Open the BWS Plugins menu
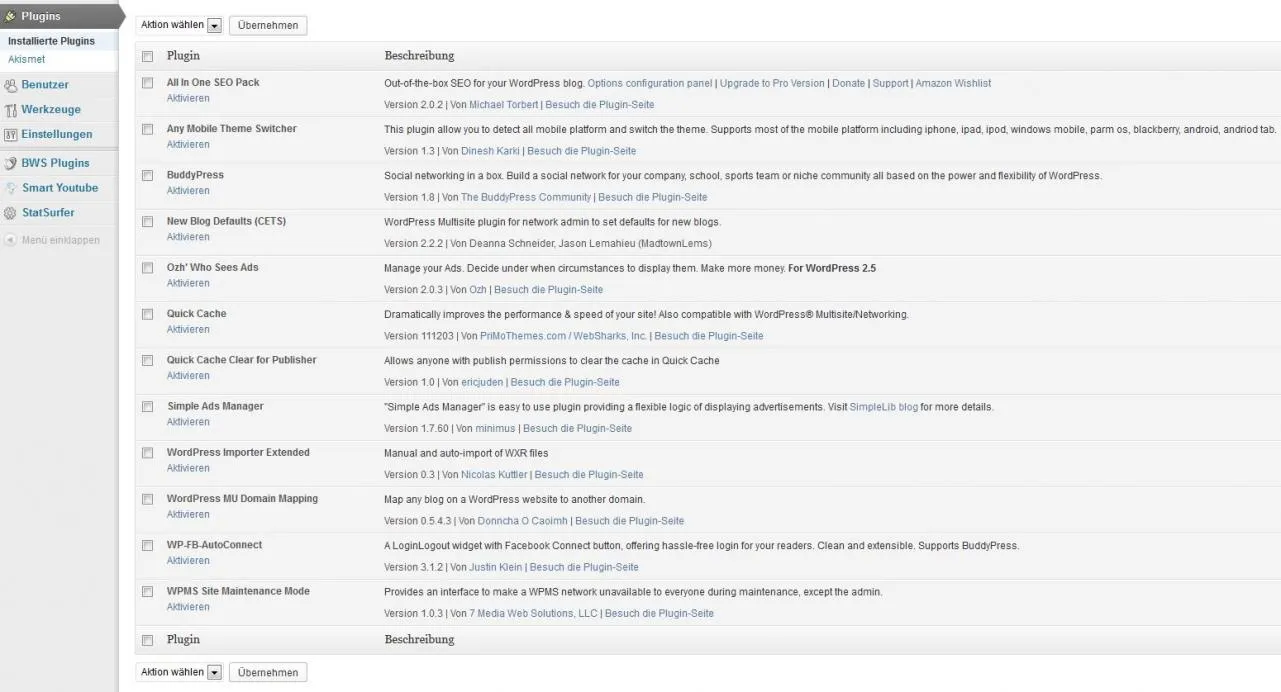This screenshot has width=1281, height=692. click(x=56, y=163)
